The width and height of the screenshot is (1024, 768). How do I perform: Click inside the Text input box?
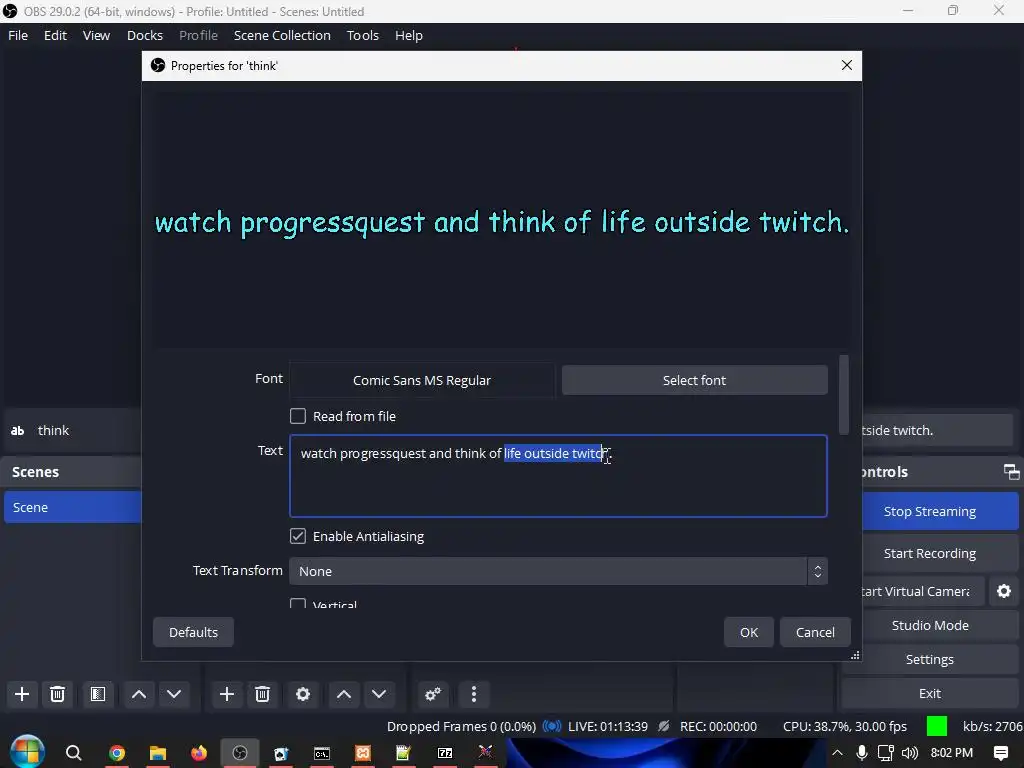point(558,476)
